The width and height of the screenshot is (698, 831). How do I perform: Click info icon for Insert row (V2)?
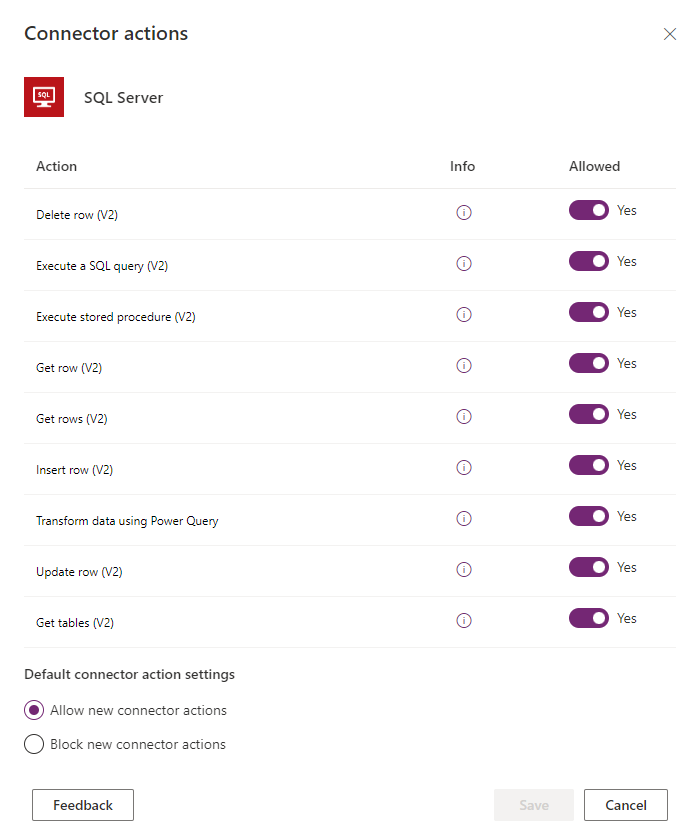463,468
